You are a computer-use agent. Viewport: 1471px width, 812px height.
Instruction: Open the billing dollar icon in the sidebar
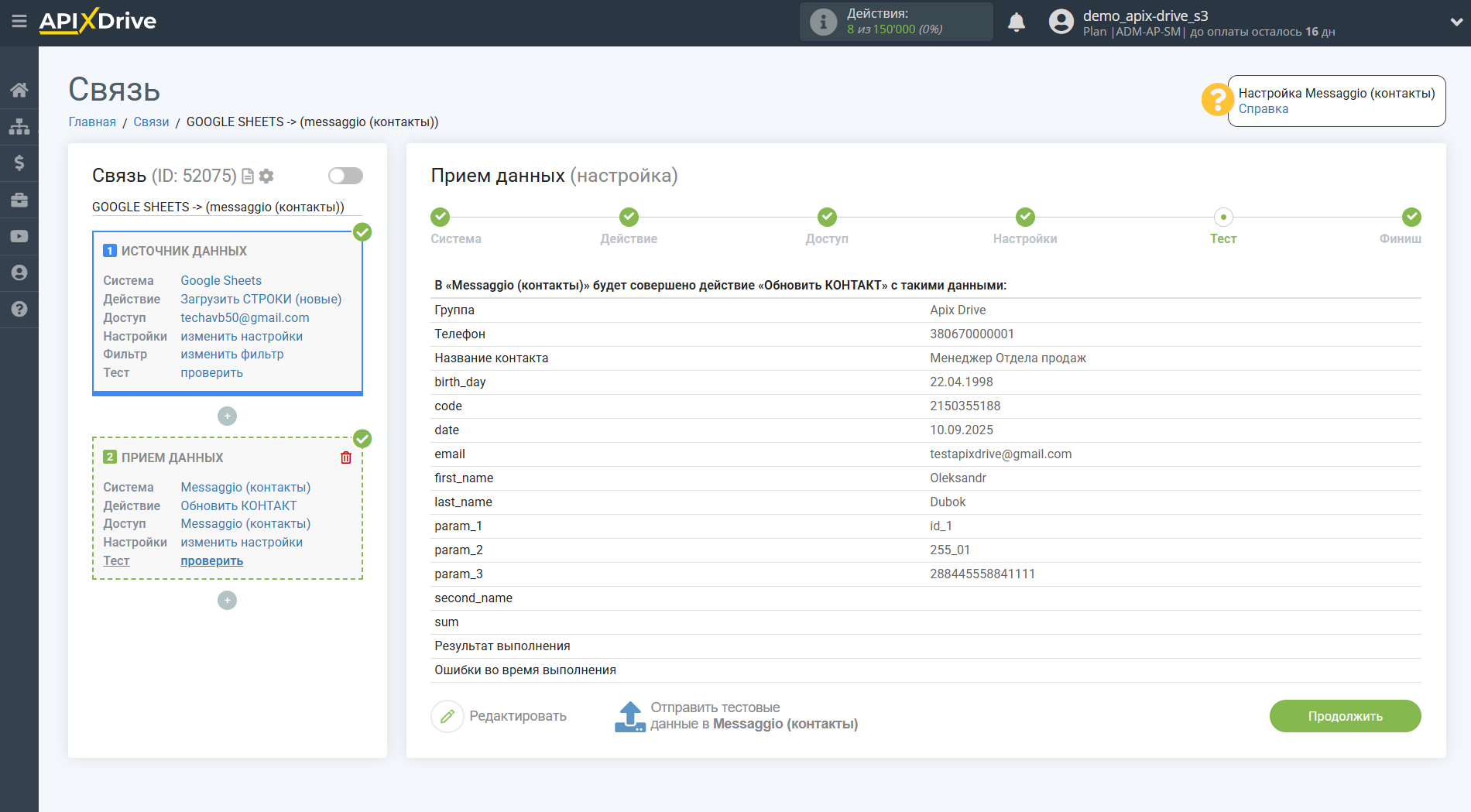tap(19, 163)
